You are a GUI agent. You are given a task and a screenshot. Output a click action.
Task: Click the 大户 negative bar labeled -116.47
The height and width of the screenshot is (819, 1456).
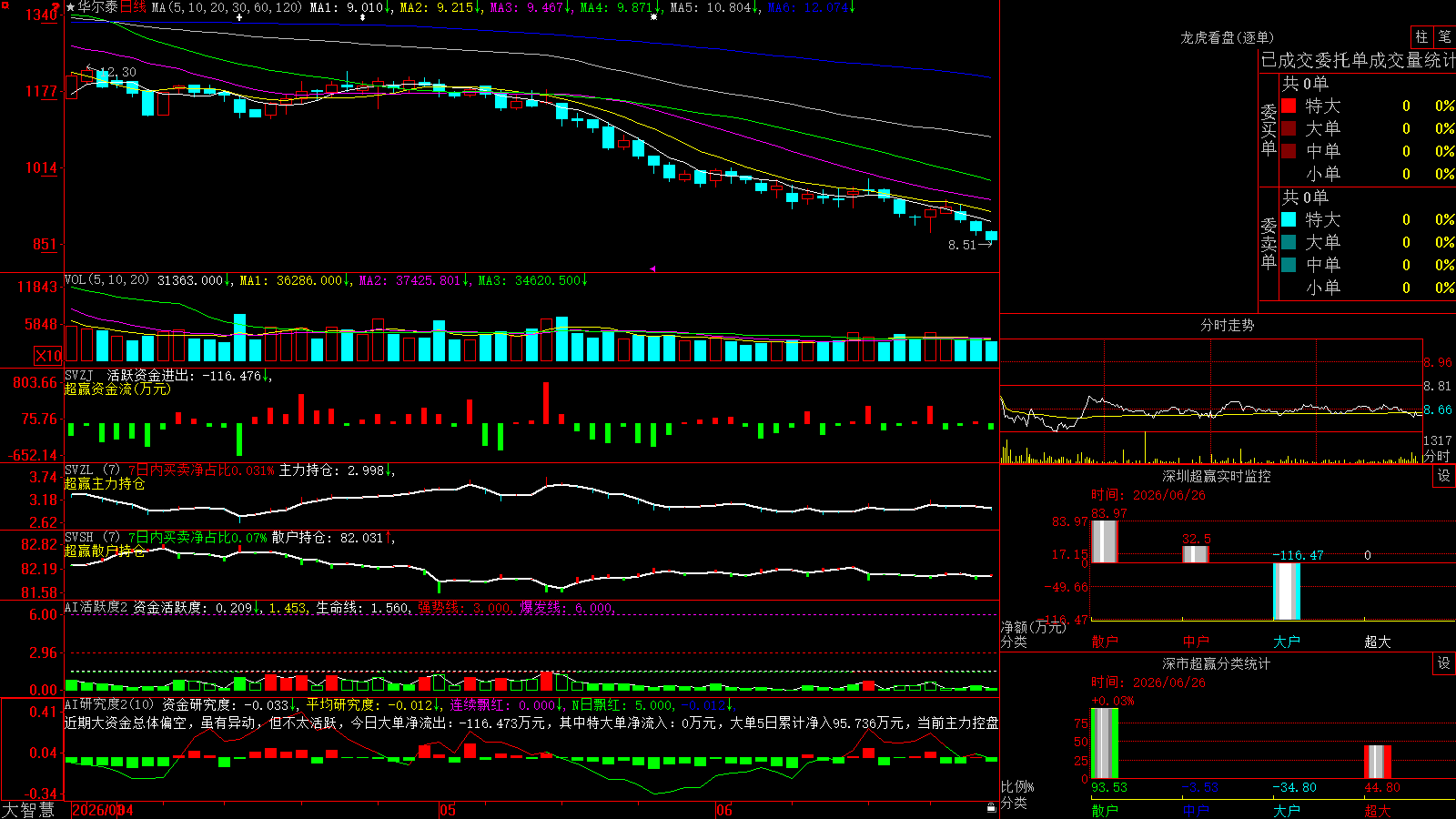[x=1286, y=591]
